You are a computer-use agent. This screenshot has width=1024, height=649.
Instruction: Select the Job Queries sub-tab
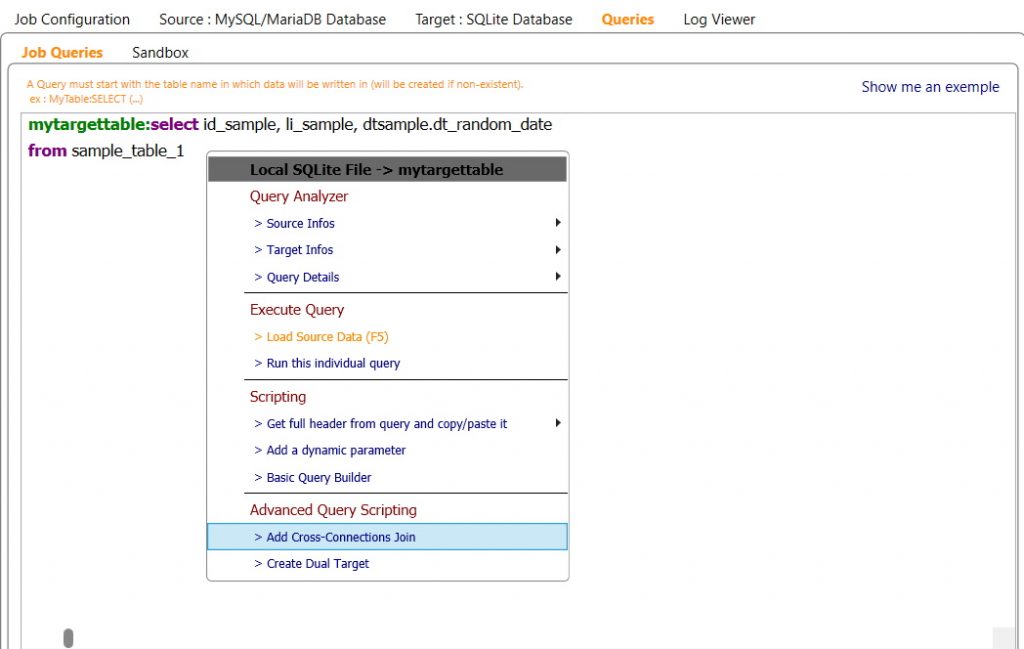[62, 53]
